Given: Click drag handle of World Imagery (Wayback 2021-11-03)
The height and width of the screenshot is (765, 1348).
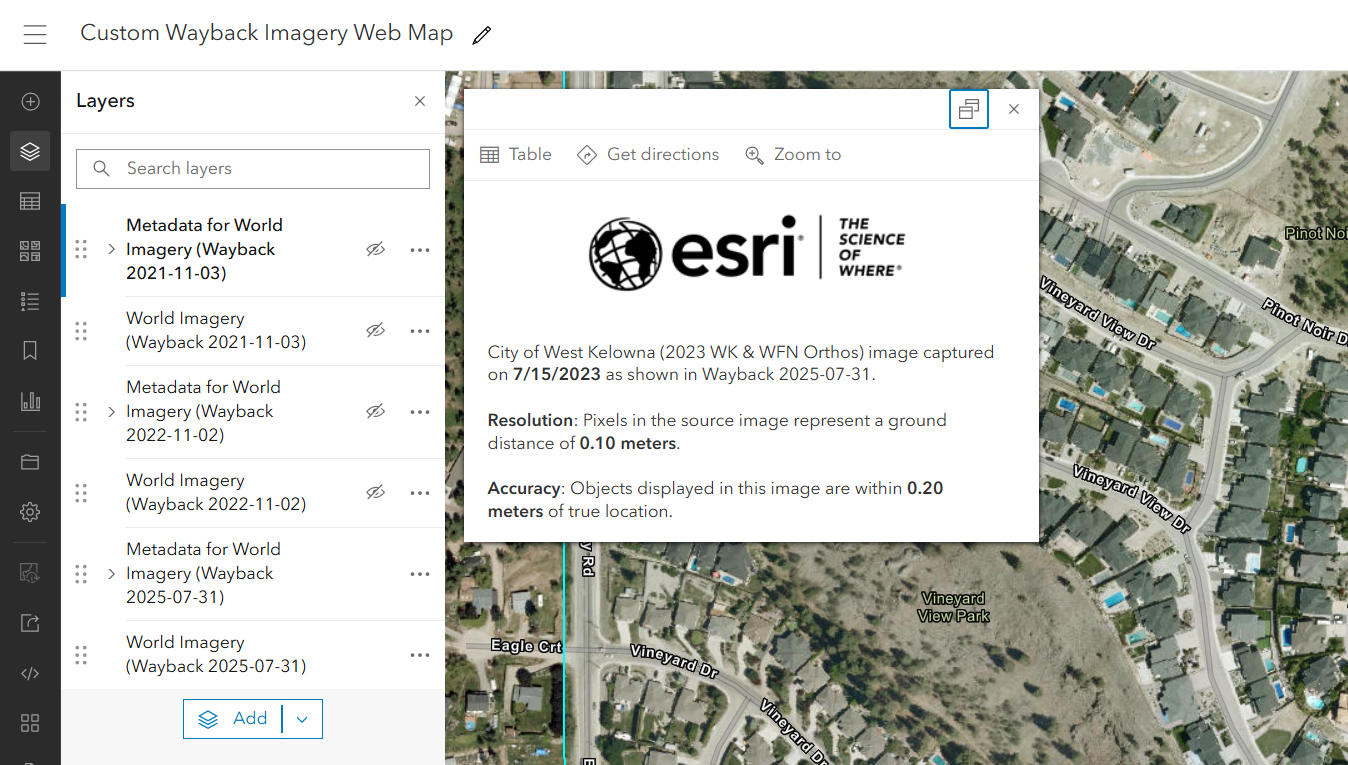Looking at the screenshot, I should coord(81,330).
